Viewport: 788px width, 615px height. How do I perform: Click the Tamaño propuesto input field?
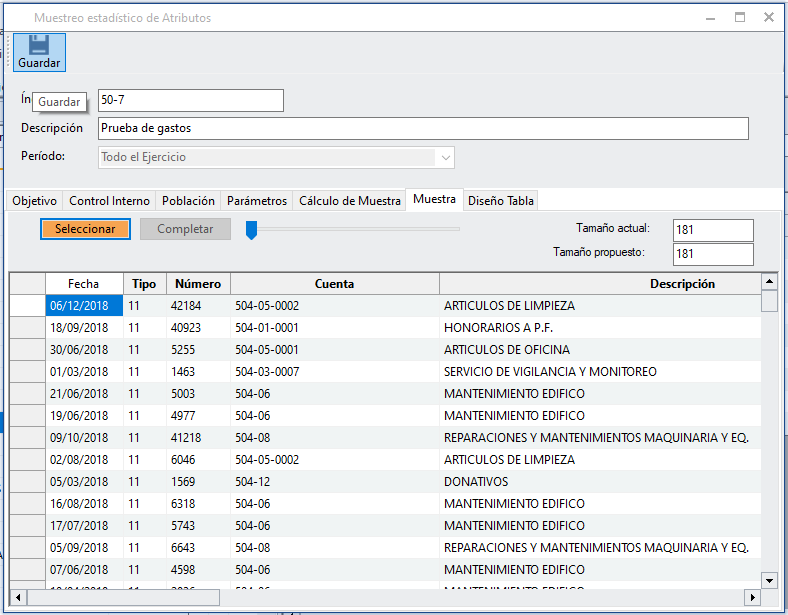(712, 254)
